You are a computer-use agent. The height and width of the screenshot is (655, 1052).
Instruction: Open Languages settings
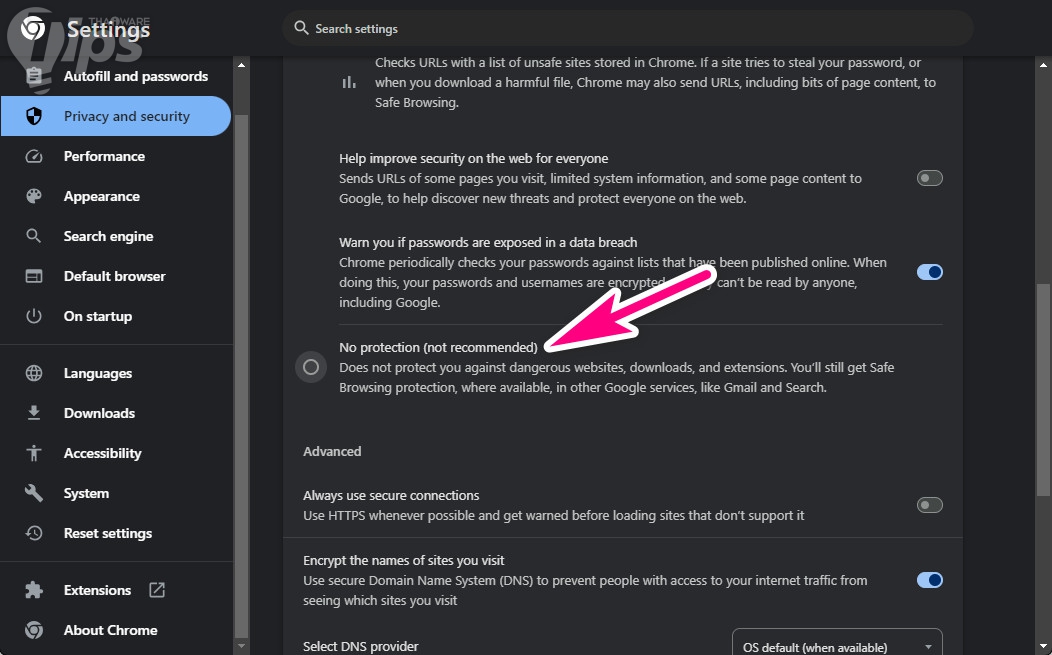116,373
